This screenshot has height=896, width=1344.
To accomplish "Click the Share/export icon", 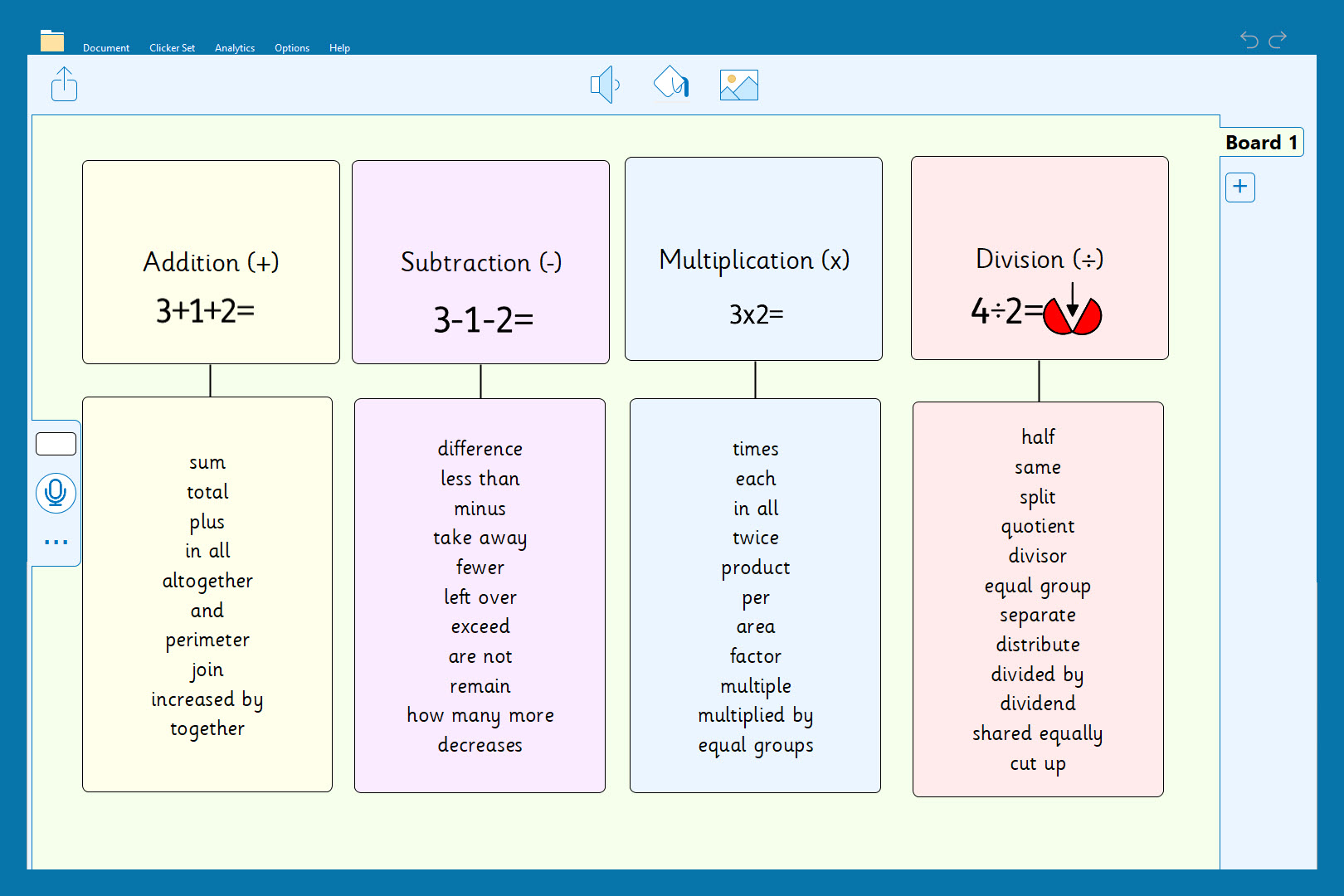I will (x=64, y=84).
